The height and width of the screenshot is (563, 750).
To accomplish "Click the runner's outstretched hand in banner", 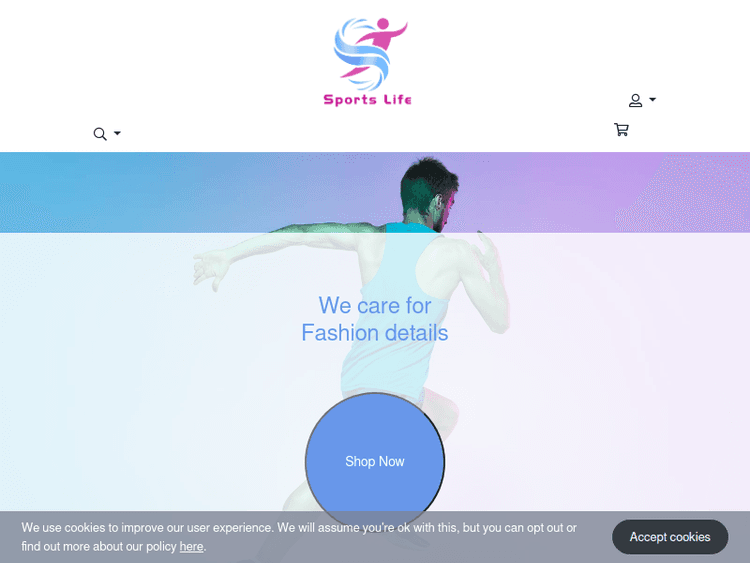I will pyautogui.click(x=210, y=271).
